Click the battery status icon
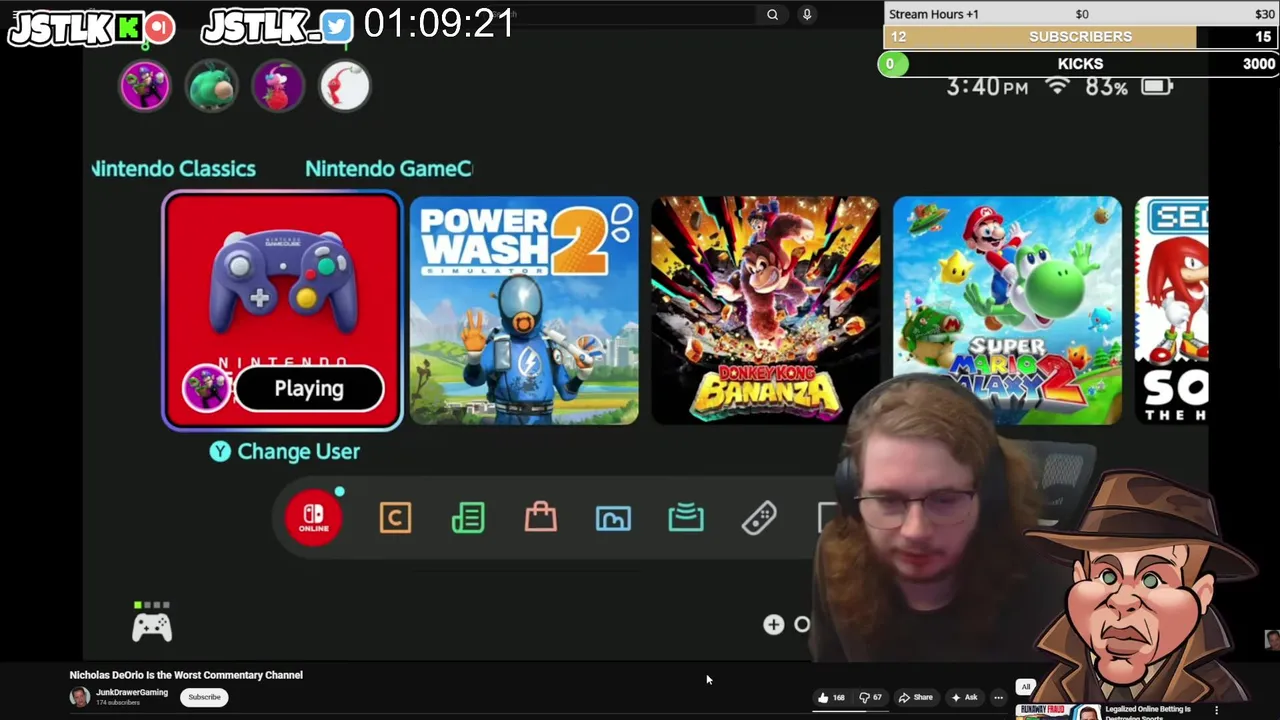1280x720 pixels. click(1156, 87)
